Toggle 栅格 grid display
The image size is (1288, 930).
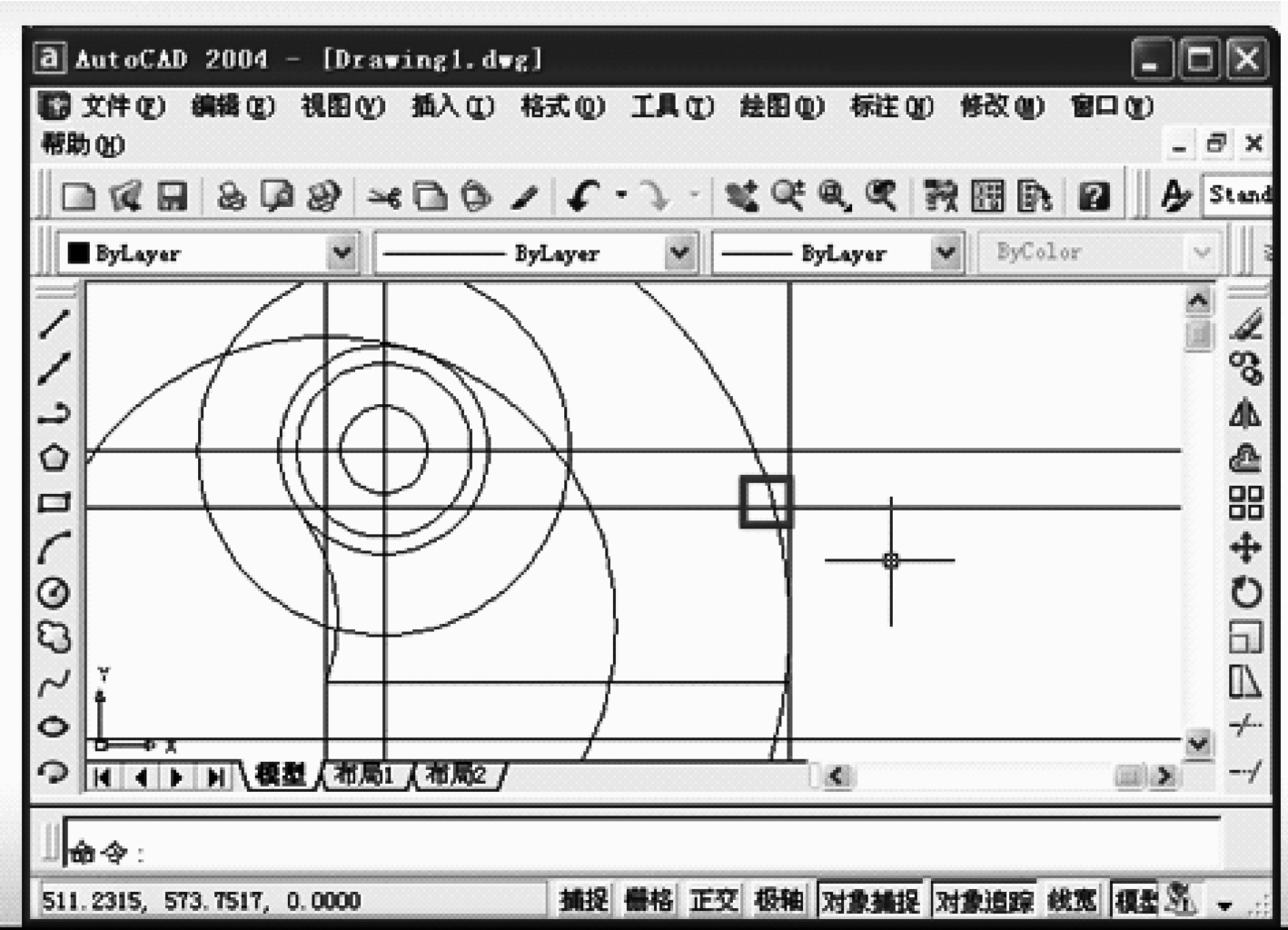pyautogui.click(x=649, y=900)
